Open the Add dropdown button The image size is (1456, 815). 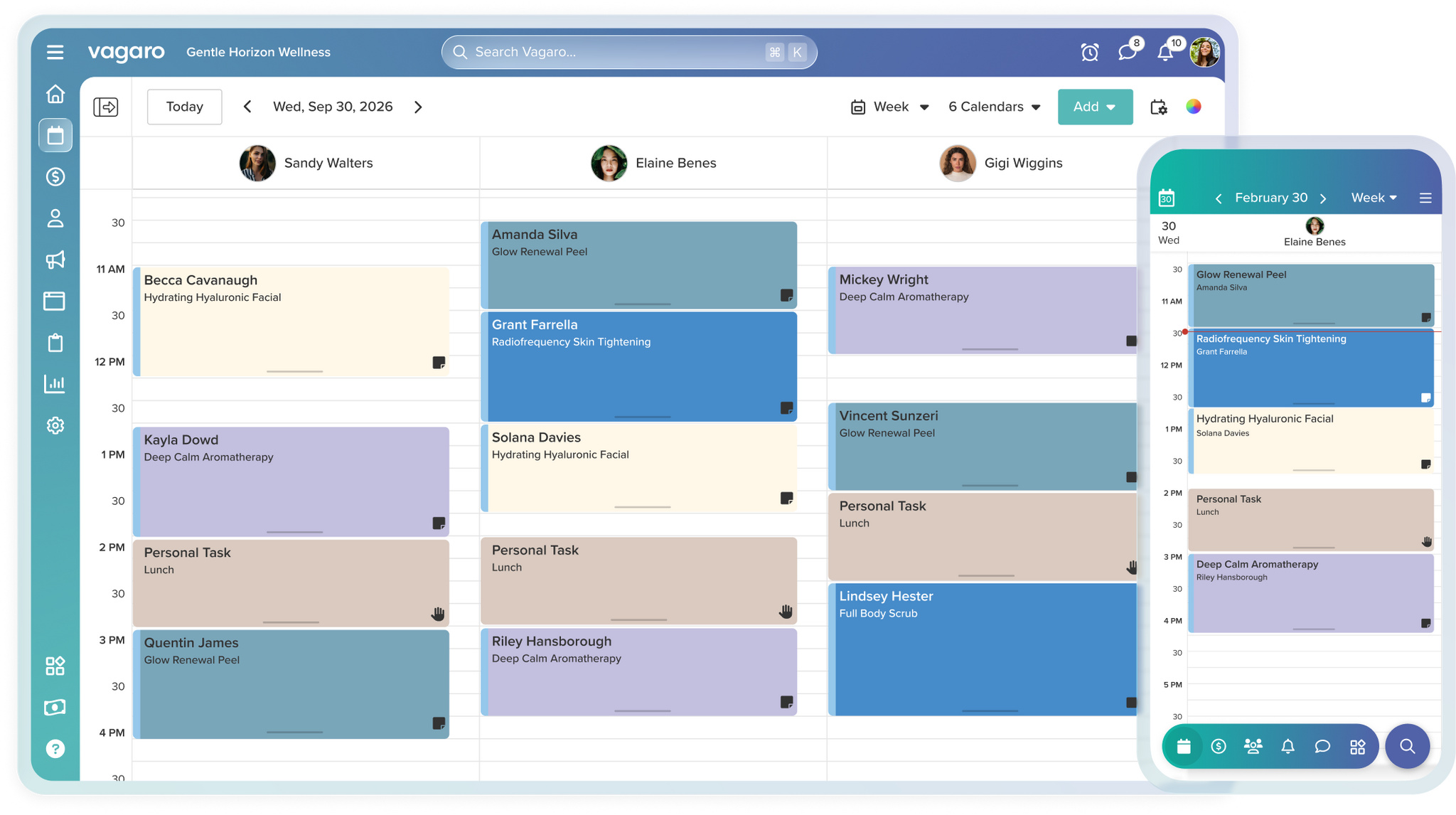[1095, 107]
